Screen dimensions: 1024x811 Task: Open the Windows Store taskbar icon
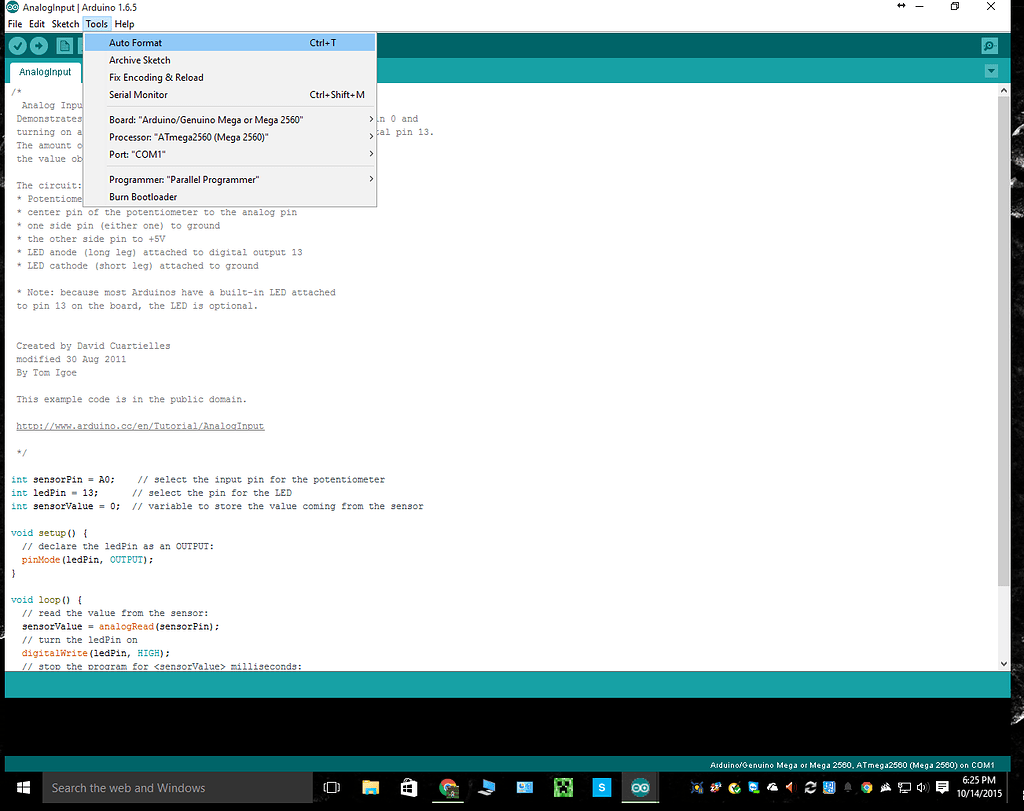[x=409, y=787]
